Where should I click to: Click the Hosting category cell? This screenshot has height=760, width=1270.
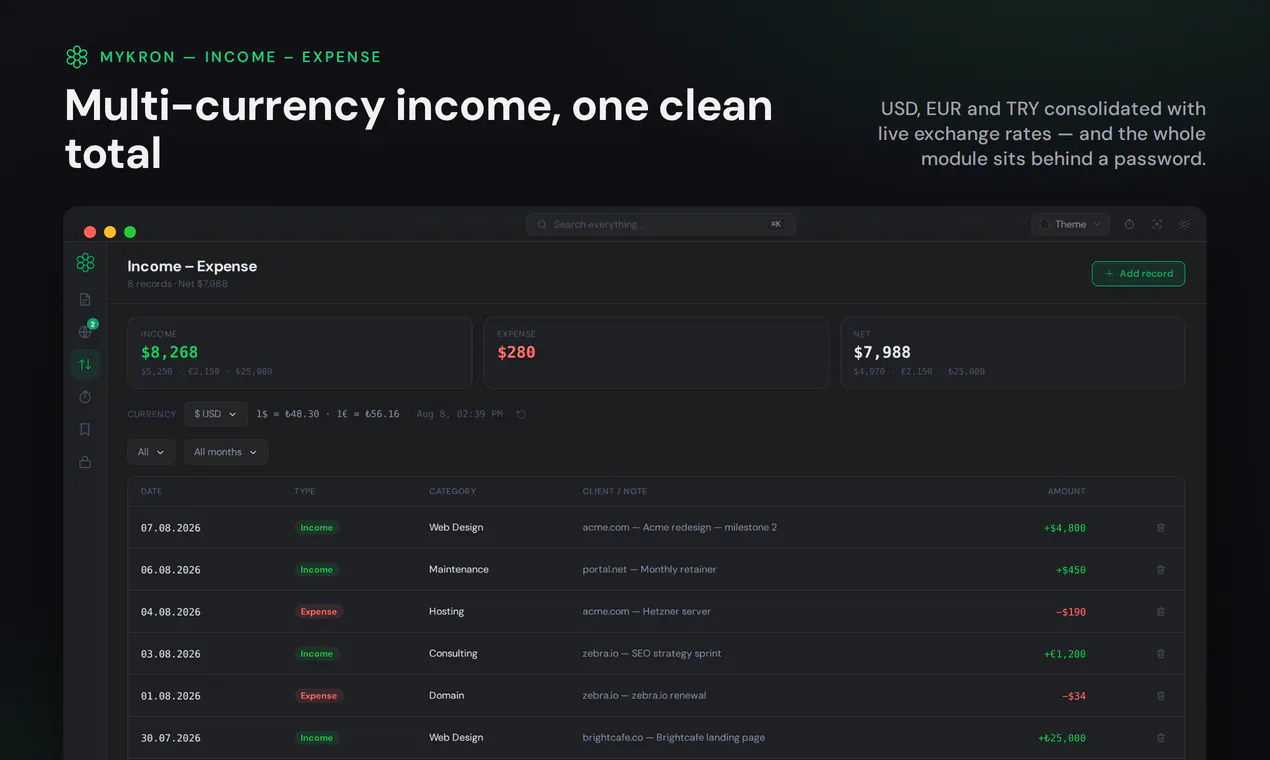(x=447, y=611)
